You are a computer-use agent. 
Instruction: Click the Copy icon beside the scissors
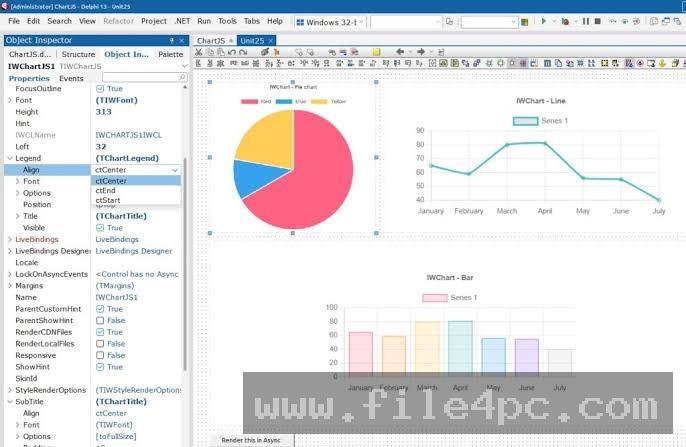pos(210,52)
